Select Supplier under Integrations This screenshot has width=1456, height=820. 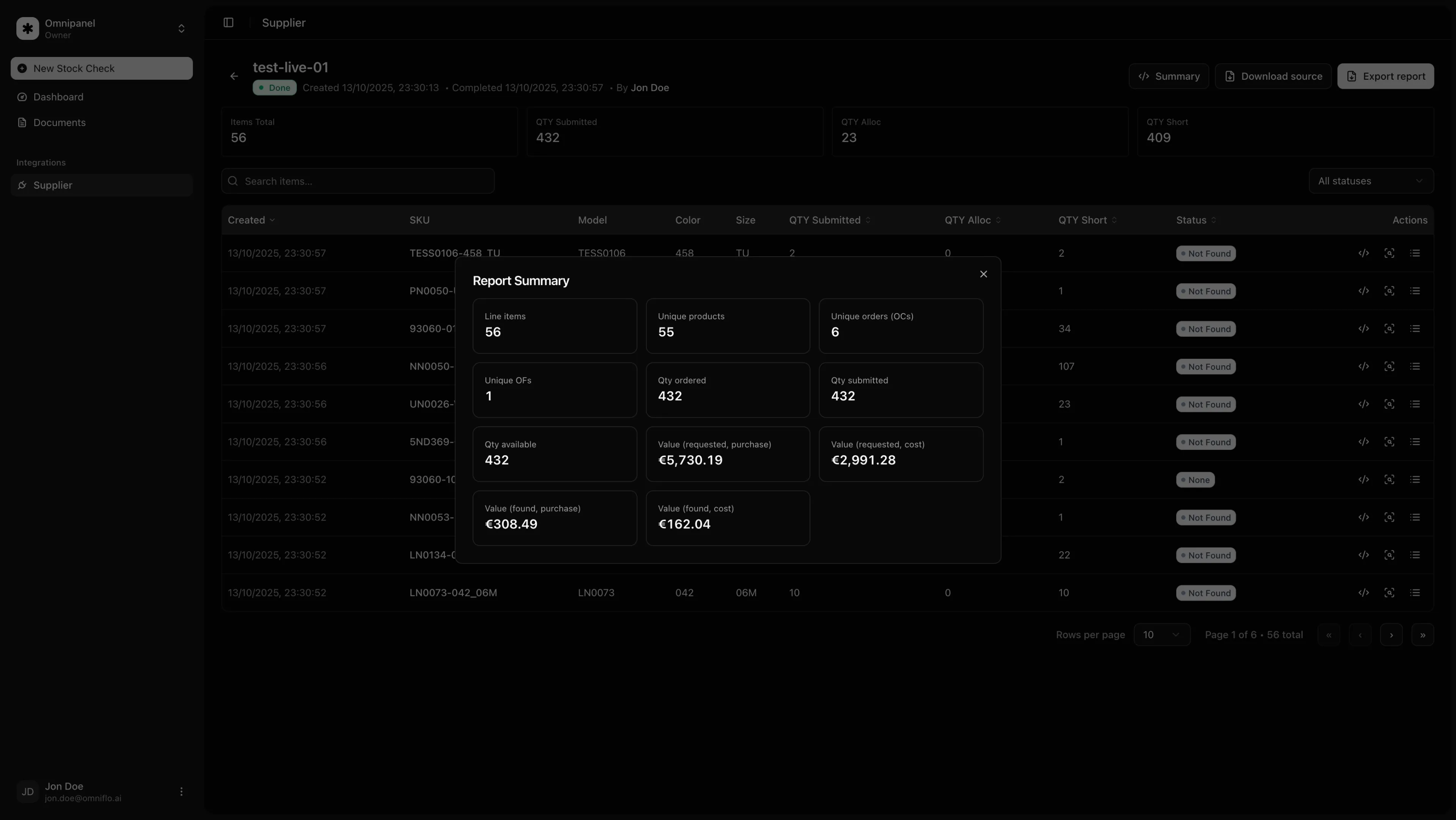[x=52, y=185]
